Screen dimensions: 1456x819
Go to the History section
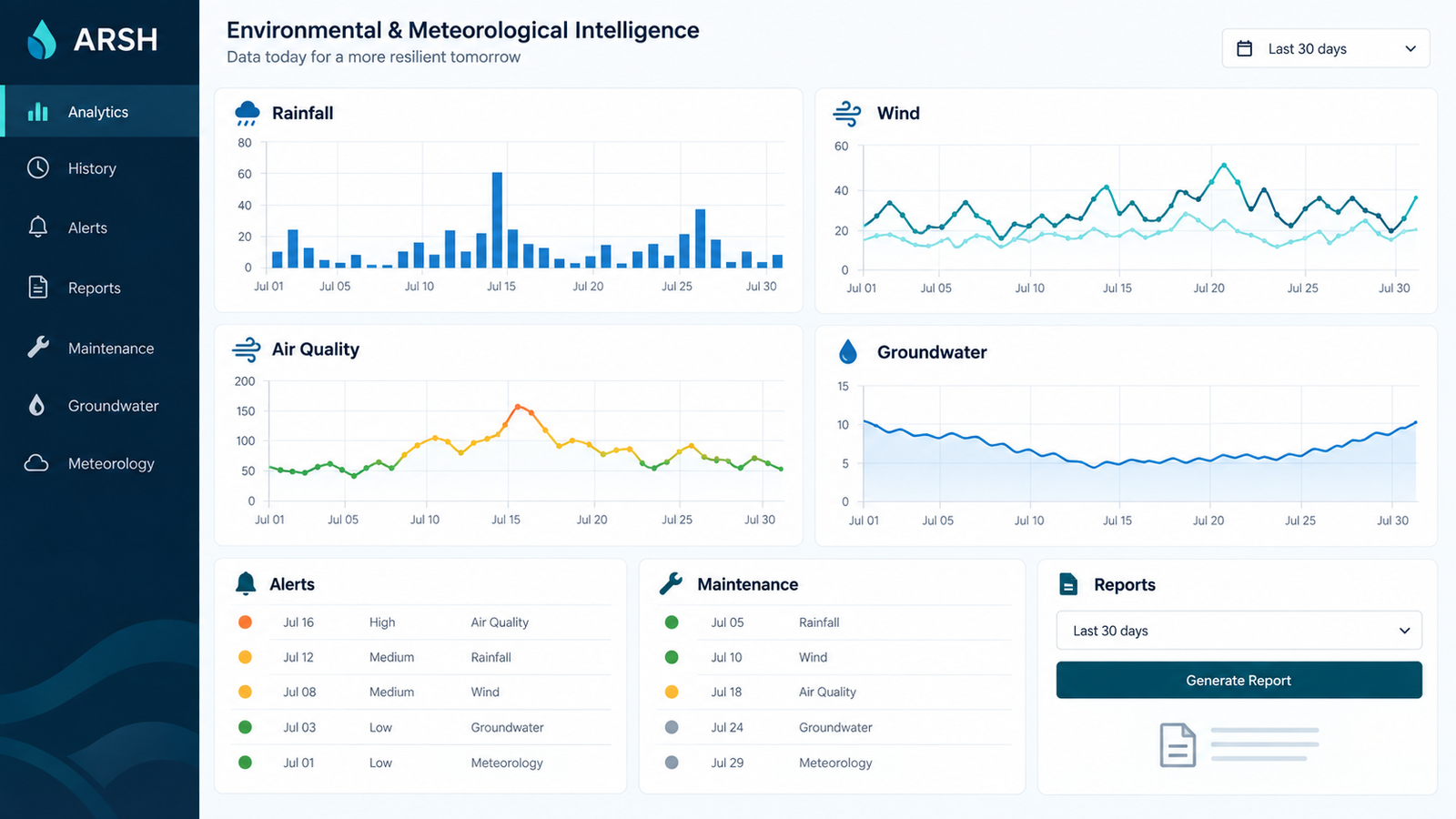100,168
